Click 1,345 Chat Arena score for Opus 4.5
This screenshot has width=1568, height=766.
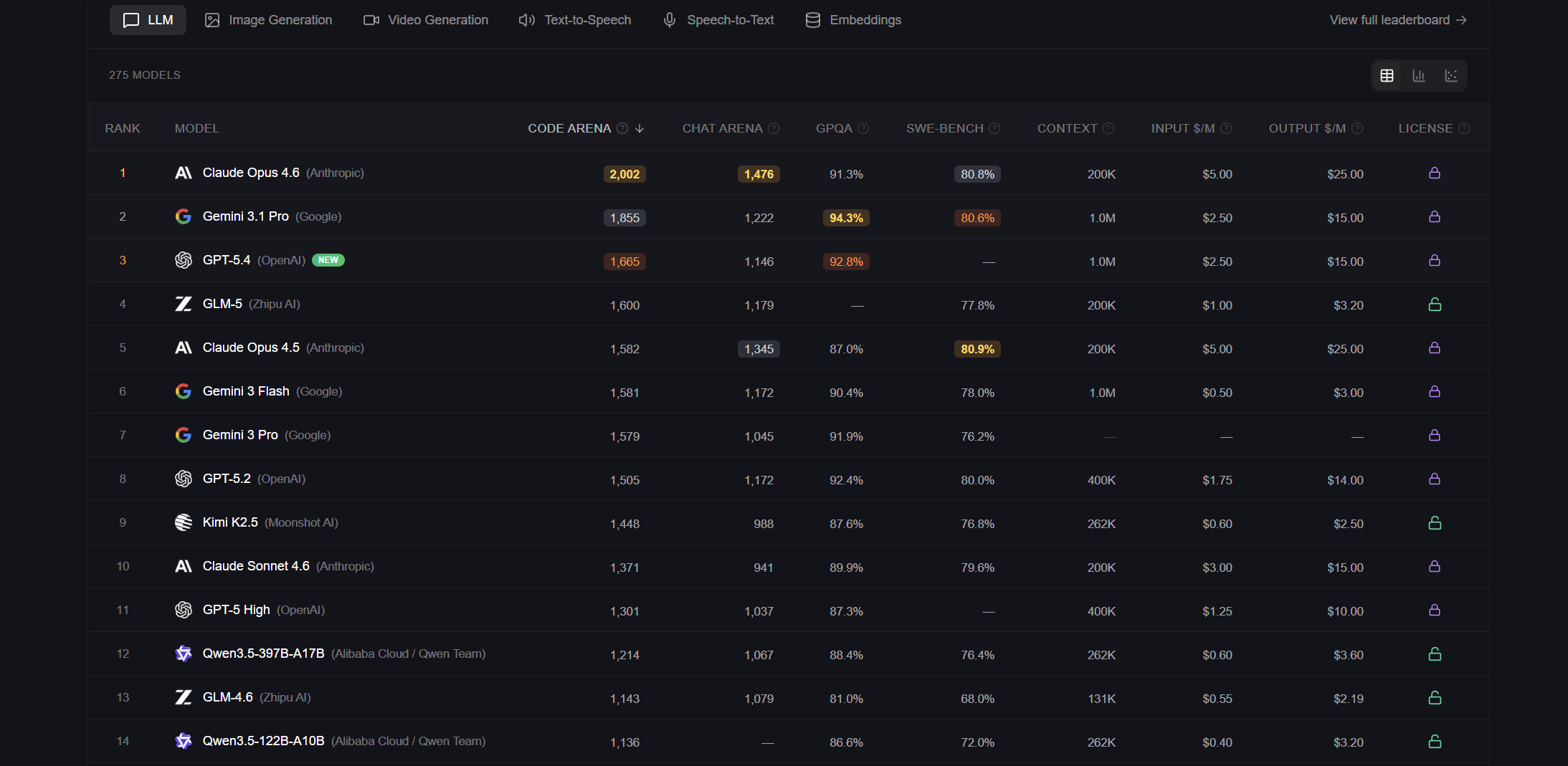point(759,349)
